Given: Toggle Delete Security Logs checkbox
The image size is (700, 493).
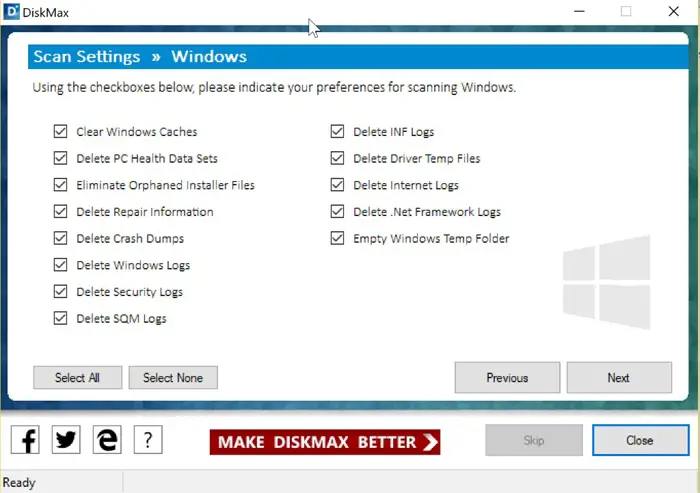Looking at the screenshot, I should tap(60, 292).
